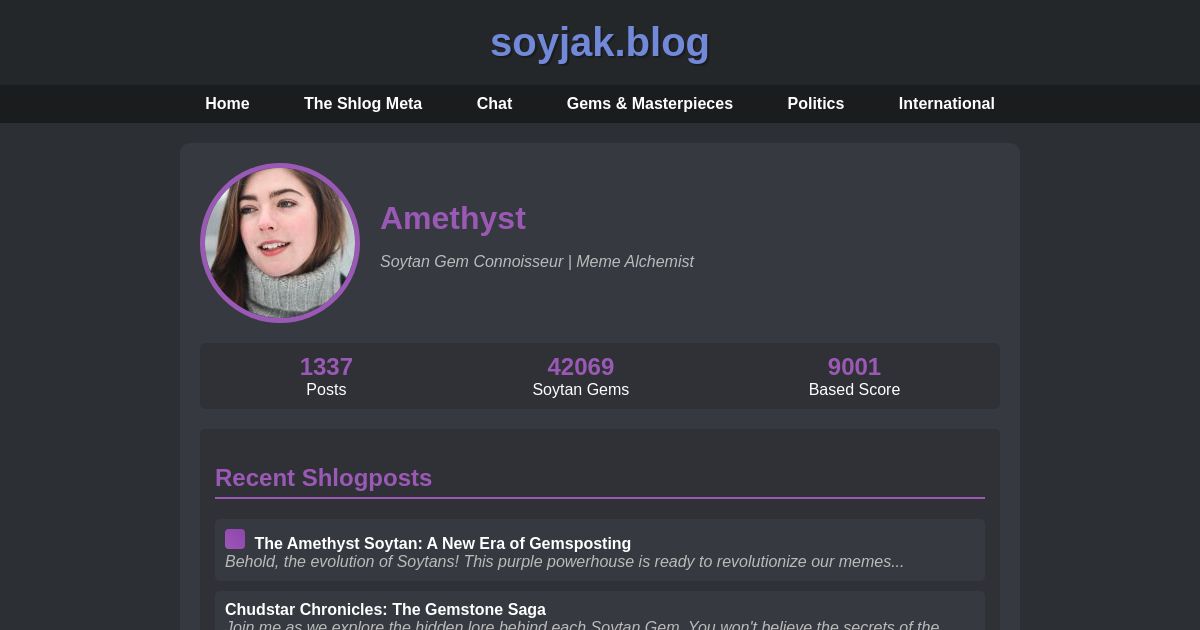Screen dimensions: 1200x630
Task: Click the purple divider under Recent Shlogposts
Action: pyautogui.click(x=600, y=497)
